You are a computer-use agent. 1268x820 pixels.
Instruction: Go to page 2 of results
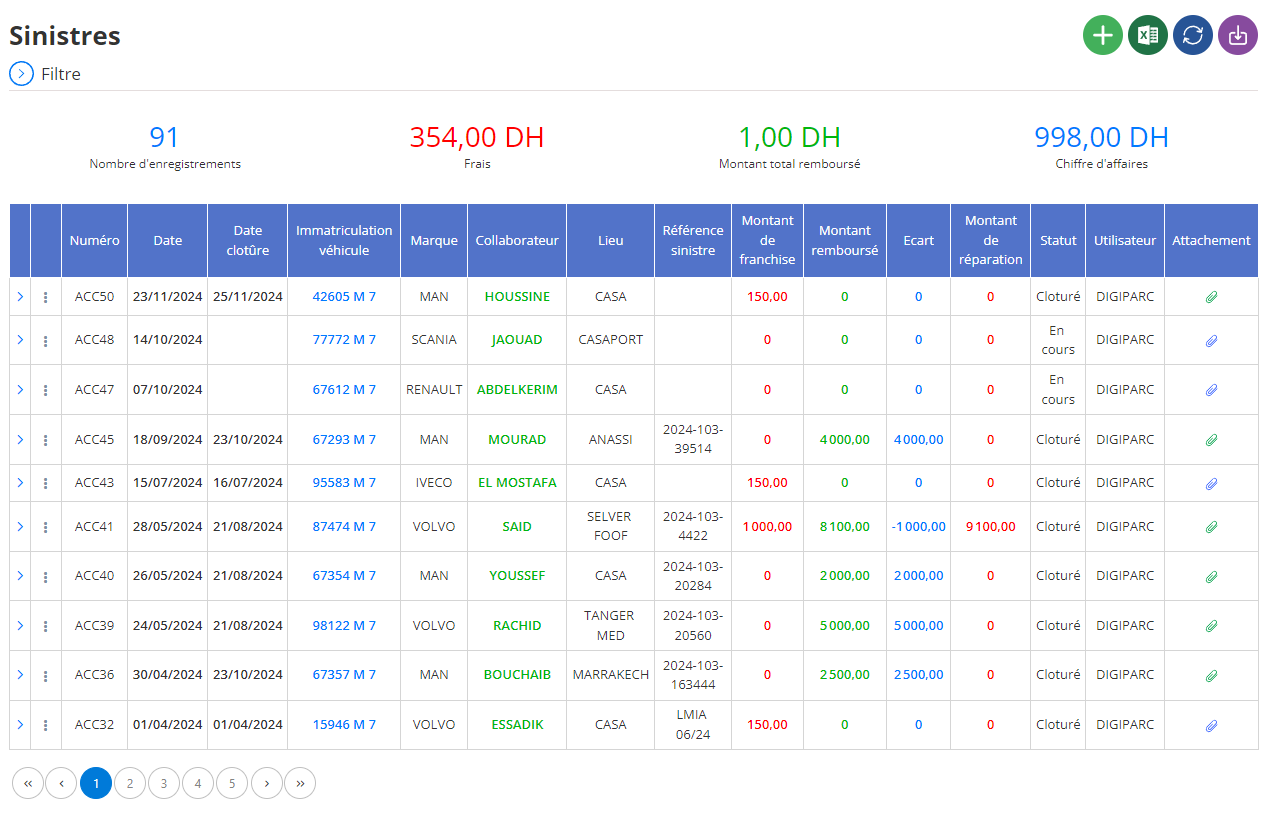point(130,783)
